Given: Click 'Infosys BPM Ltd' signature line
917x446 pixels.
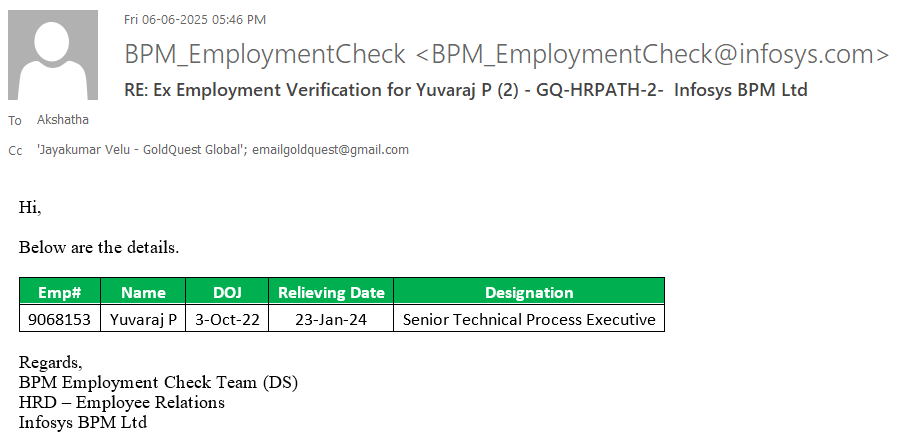Looking at the screenshot, I should [83, 422].
